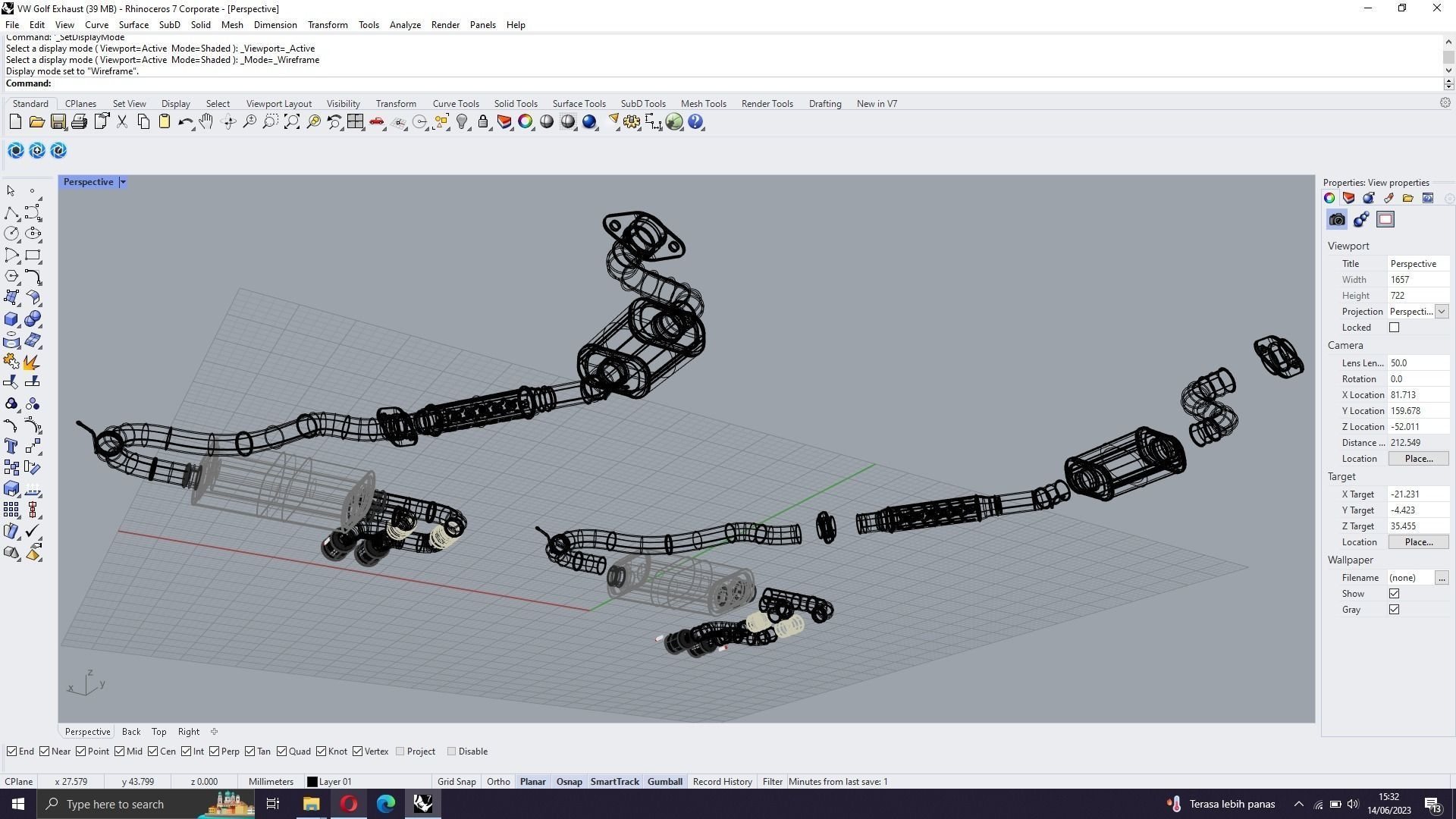Image resolution: width=1456 pixels, height=819 pixels.
Task: Click the Lens Length value field
Action: click(x=1418, y=363)
